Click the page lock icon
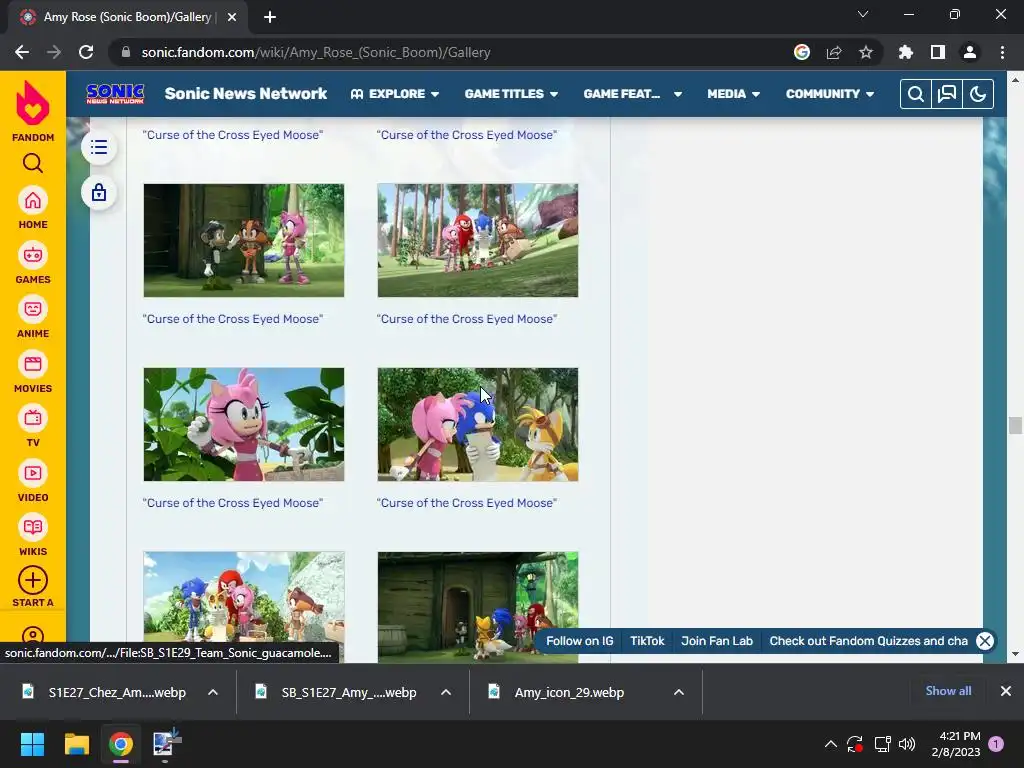This screenshot has height=768, width=1024. point(99,193)
